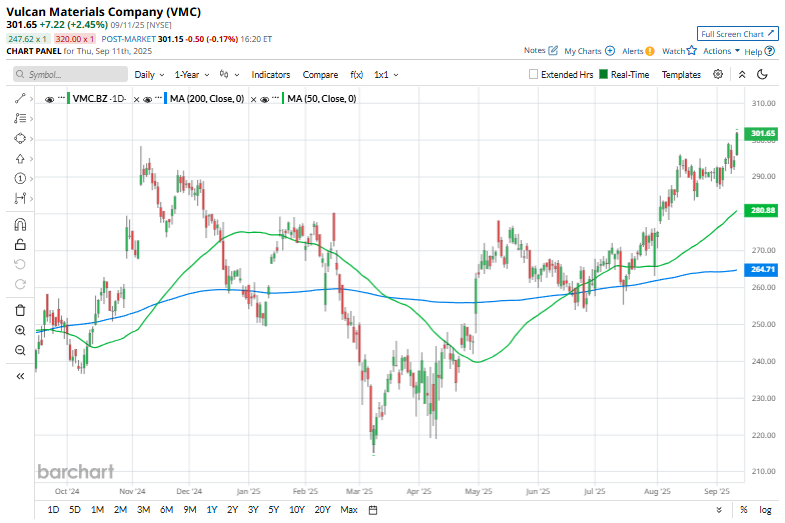Switch to log scale
This screenshot has width=785, height=523.
pyautogui.click(x=765, y=510)
